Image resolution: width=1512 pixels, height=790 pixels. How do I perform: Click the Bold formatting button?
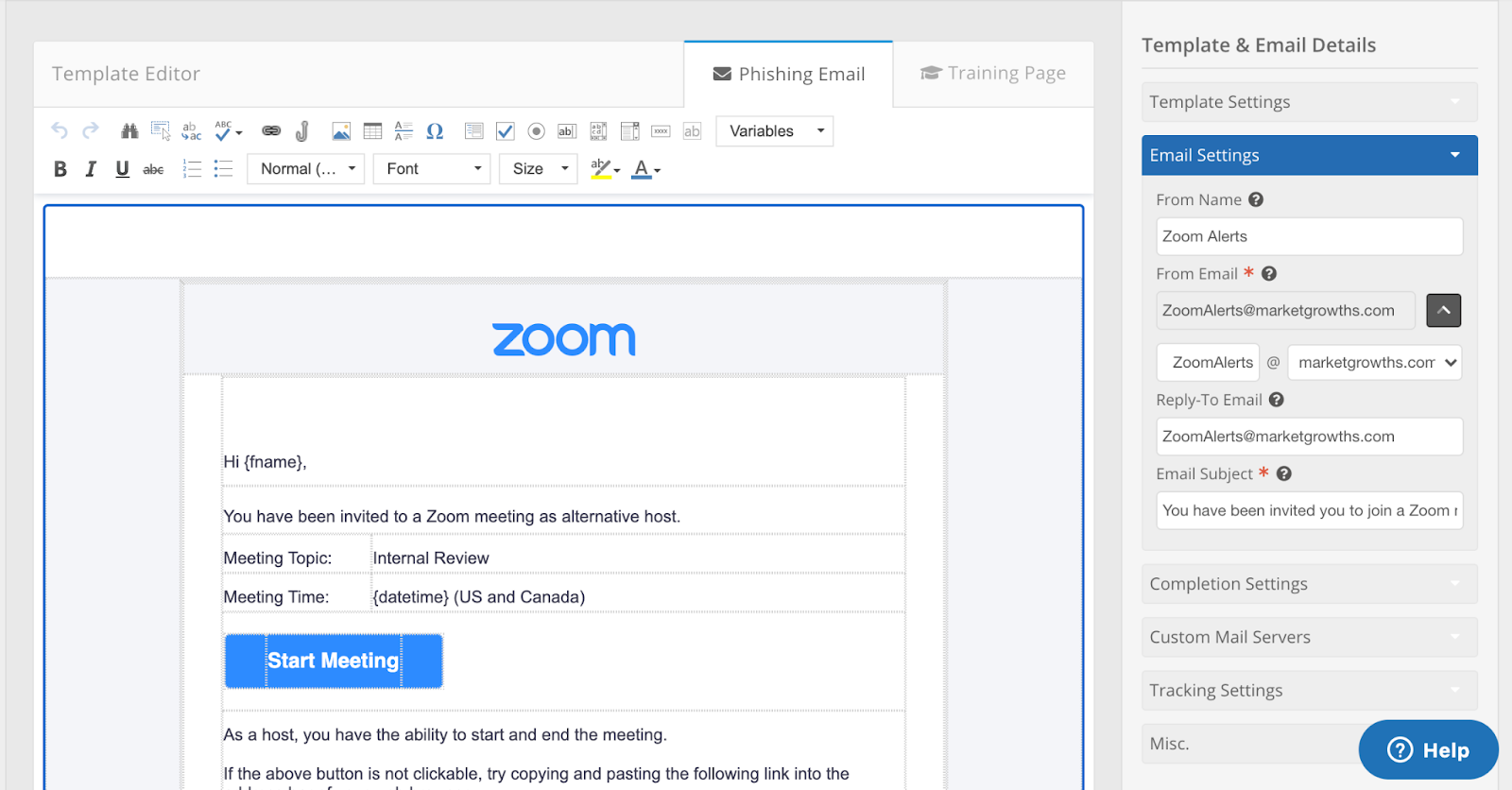click(x=60, y=169)
